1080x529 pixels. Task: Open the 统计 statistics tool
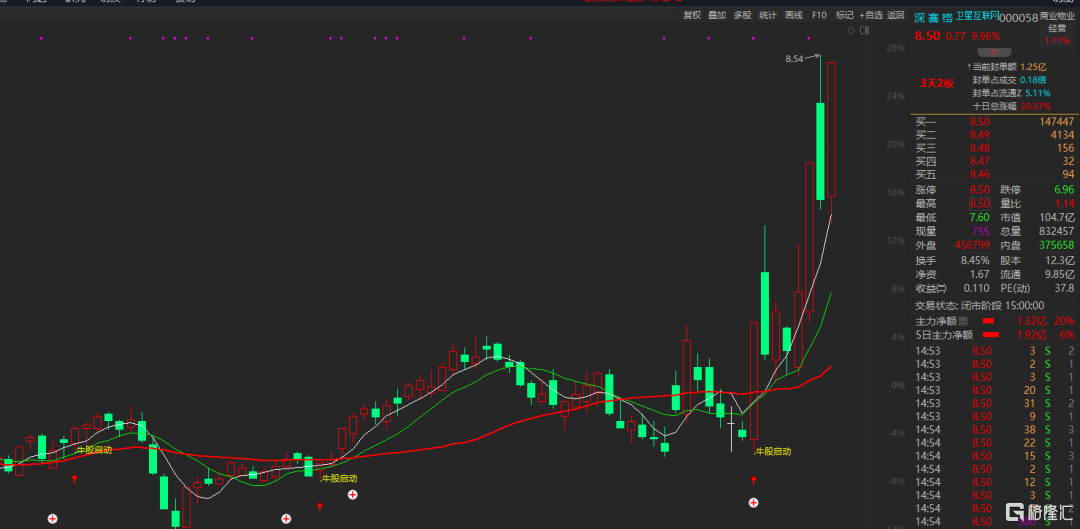click(768, 15)
